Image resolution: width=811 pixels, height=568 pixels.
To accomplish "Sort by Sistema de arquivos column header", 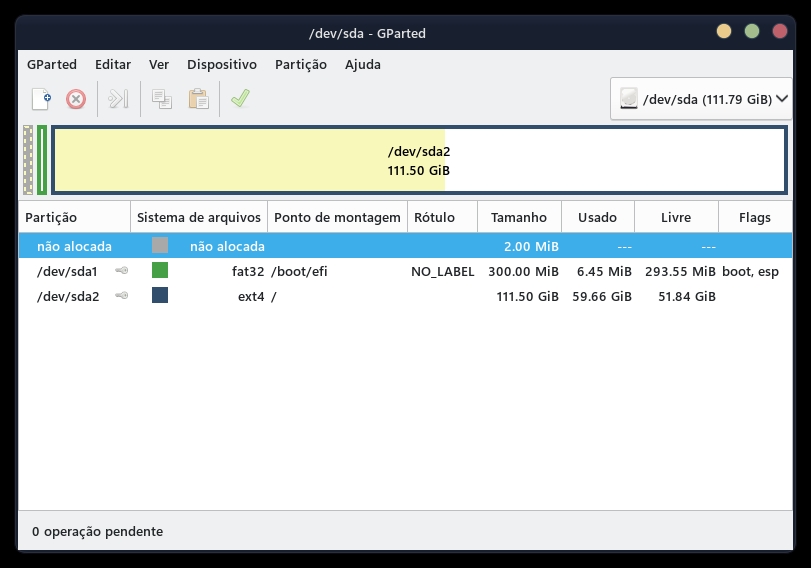I will (199, 217).
